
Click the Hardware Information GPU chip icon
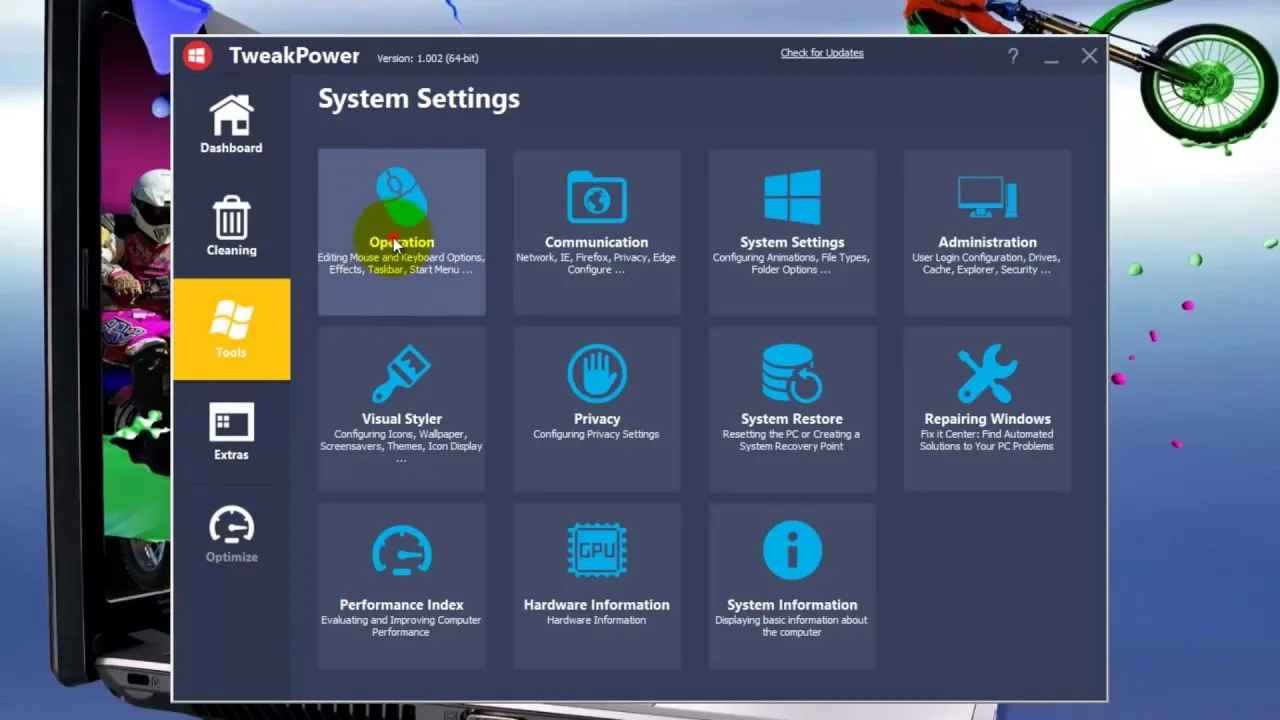(597, 550)
